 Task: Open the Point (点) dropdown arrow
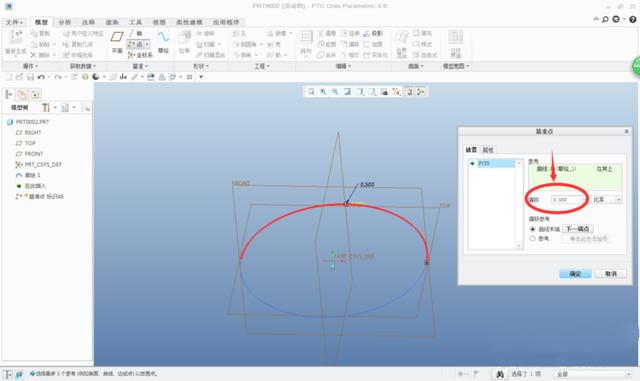147,44
